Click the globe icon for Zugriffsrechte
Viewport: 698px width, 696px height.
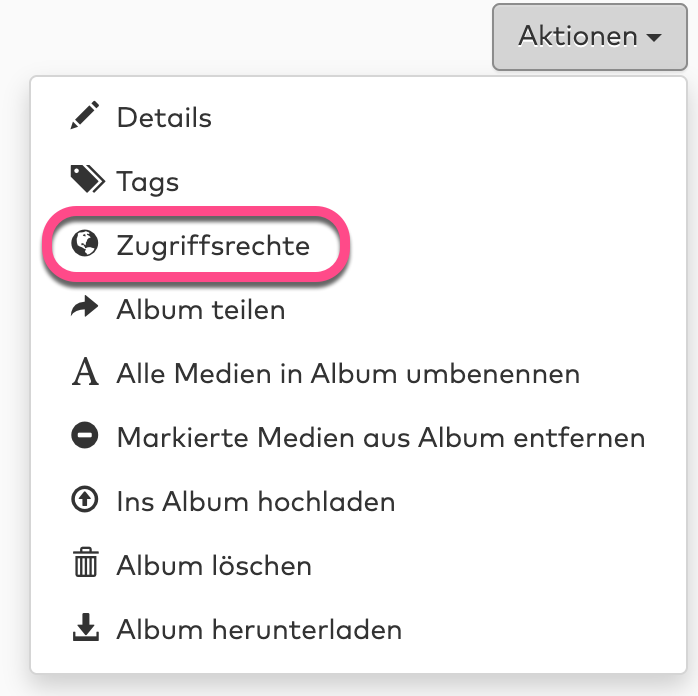[x=86, y=244]
